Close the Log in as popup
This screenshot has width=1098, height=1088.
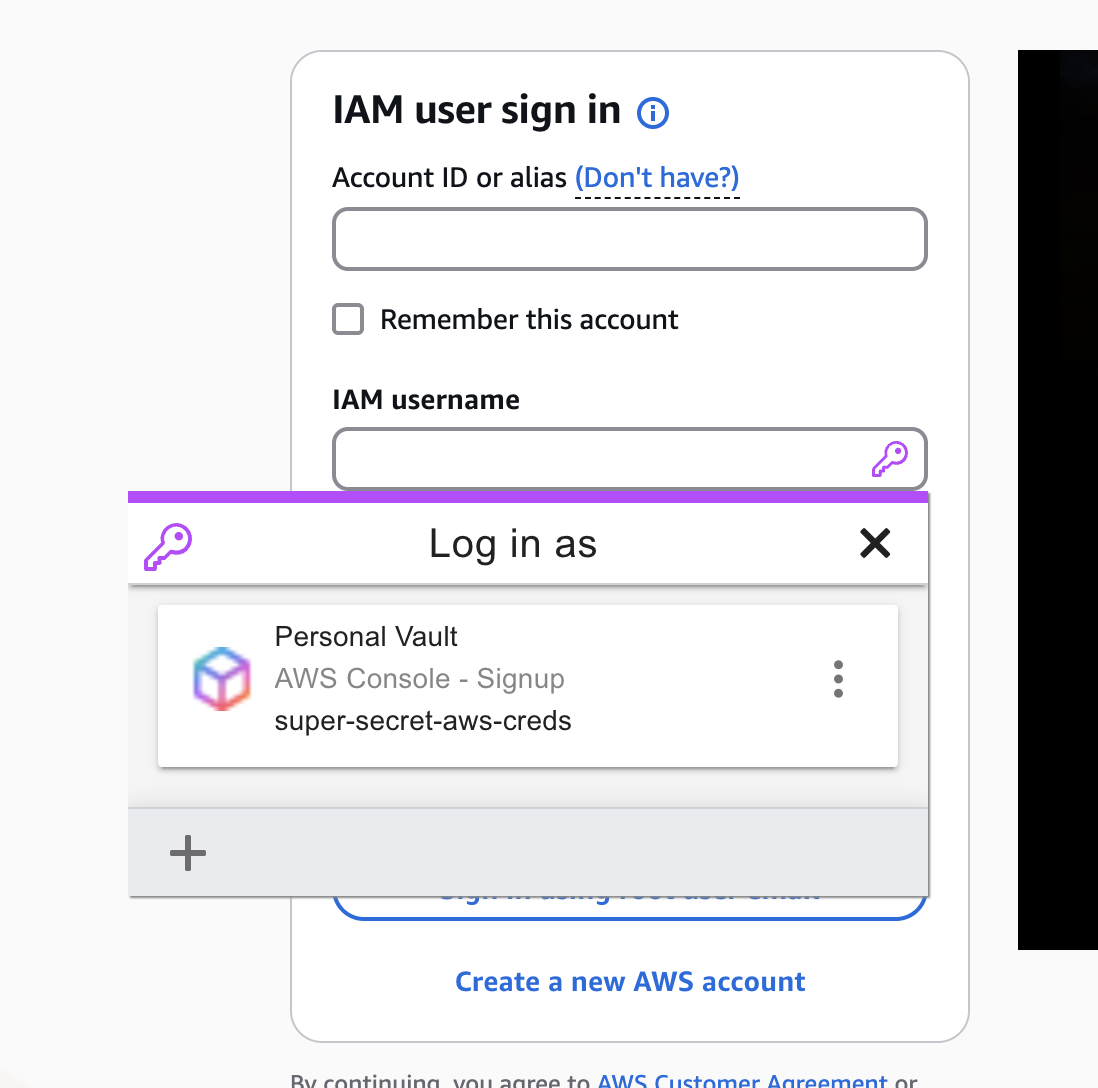tap(875, 543)
